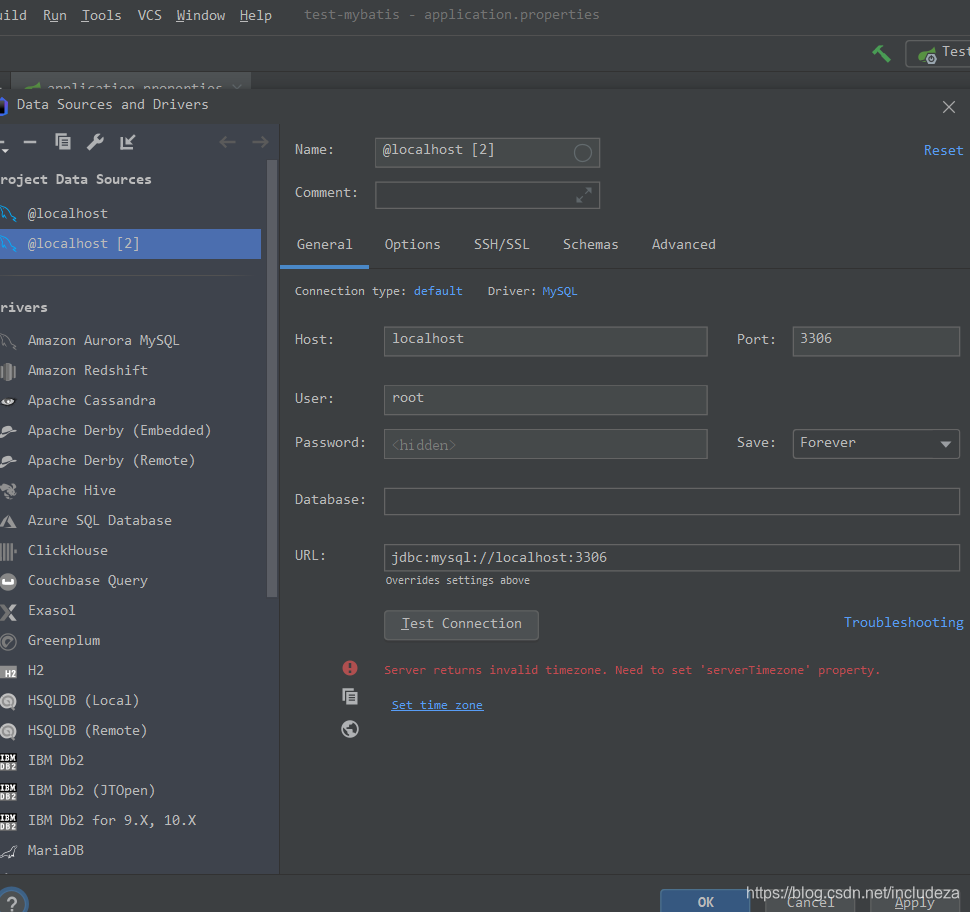Select the @localhost [2] data source
Image resolution: width=970 pixels, height=912 pixels.
pyautogui.click(x=130, y=244)
